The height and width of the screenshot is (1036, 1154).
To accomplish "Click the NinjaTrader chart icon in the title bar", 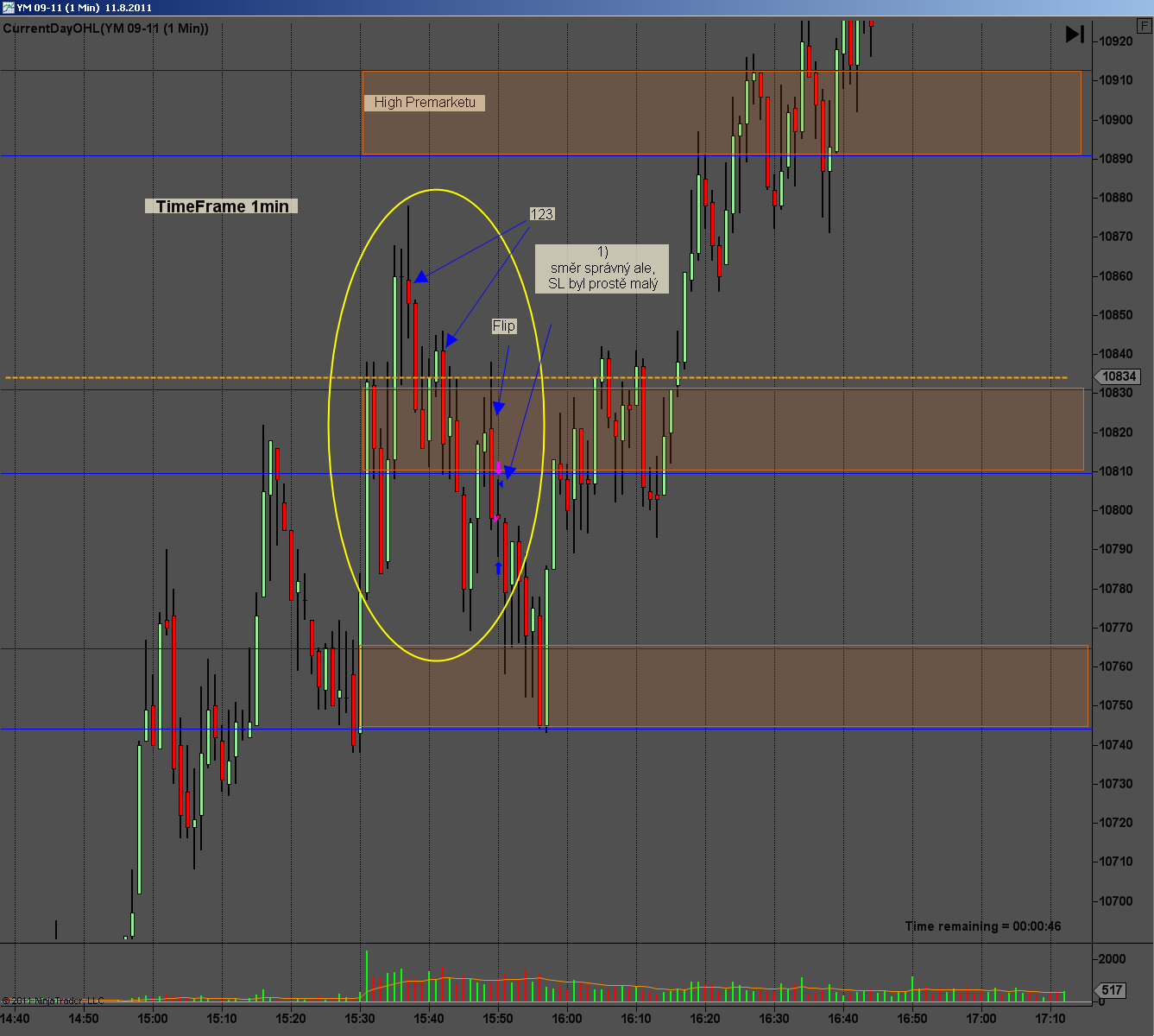I will pyautogui.click(x=9, y=8).
